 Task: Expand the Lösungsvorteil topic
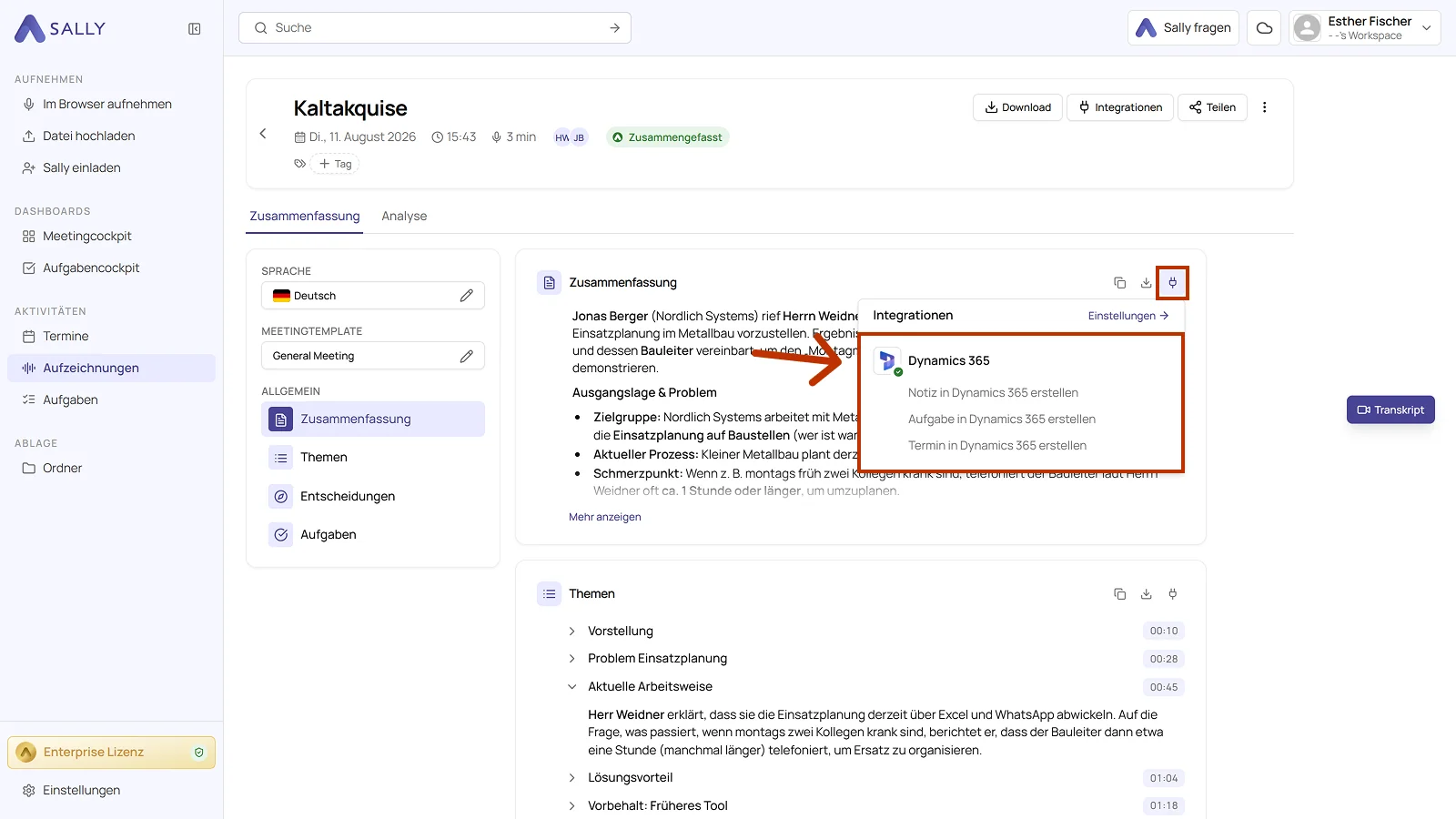pyautogui.click(x=571, y=778)
